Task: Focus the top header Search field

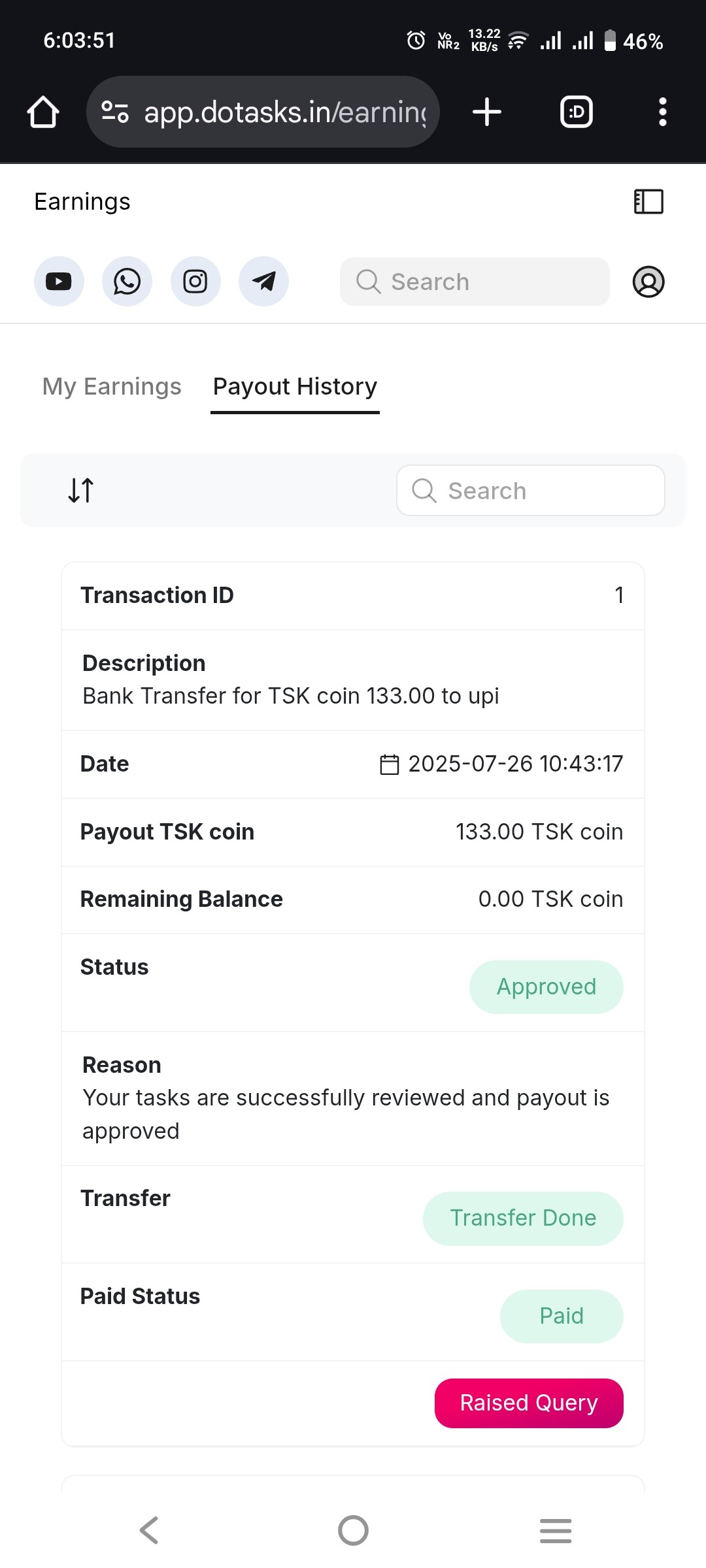Action: click(x=475, y=282)
